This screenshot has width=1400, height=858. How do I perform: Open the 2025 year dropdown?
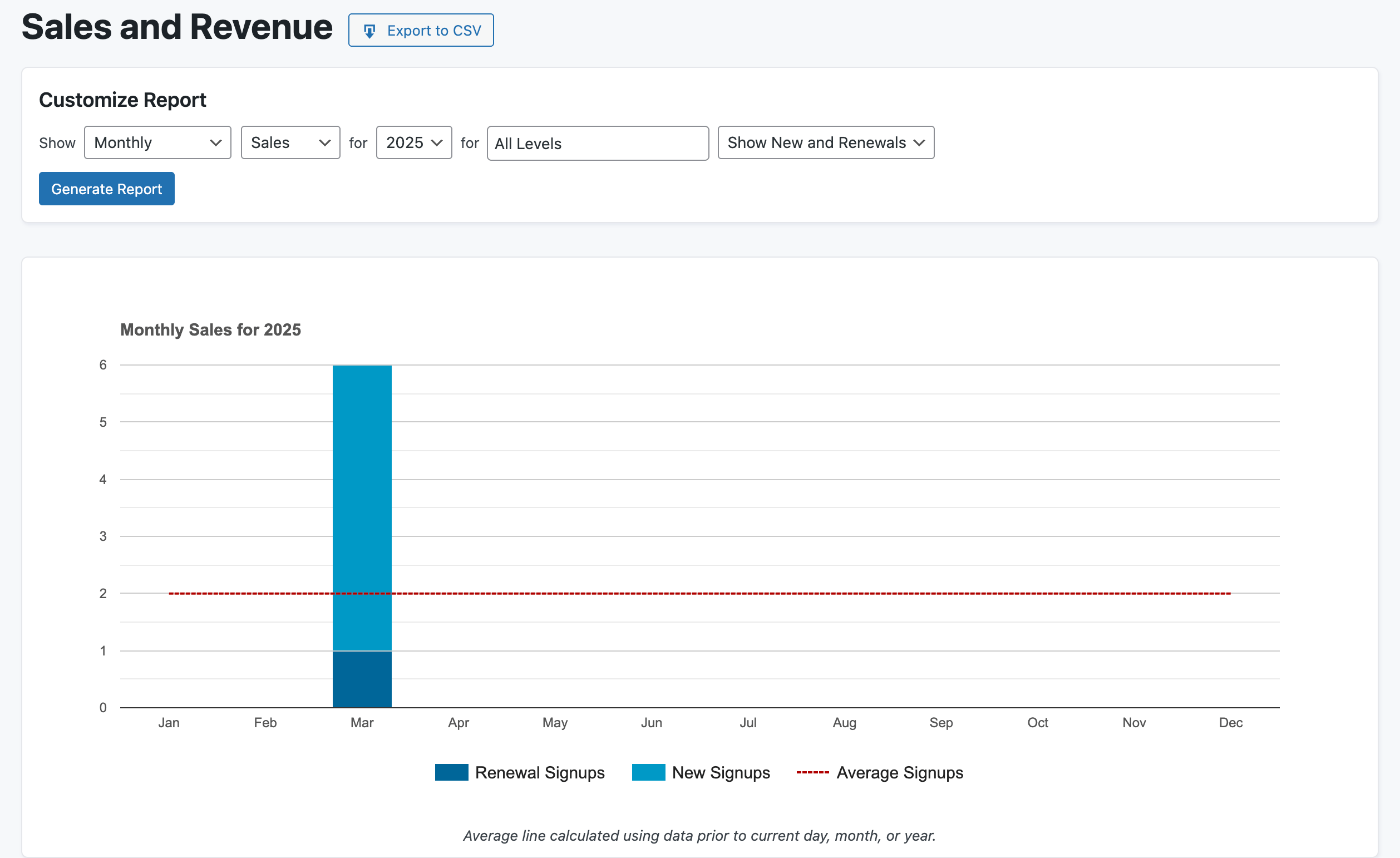413,142
